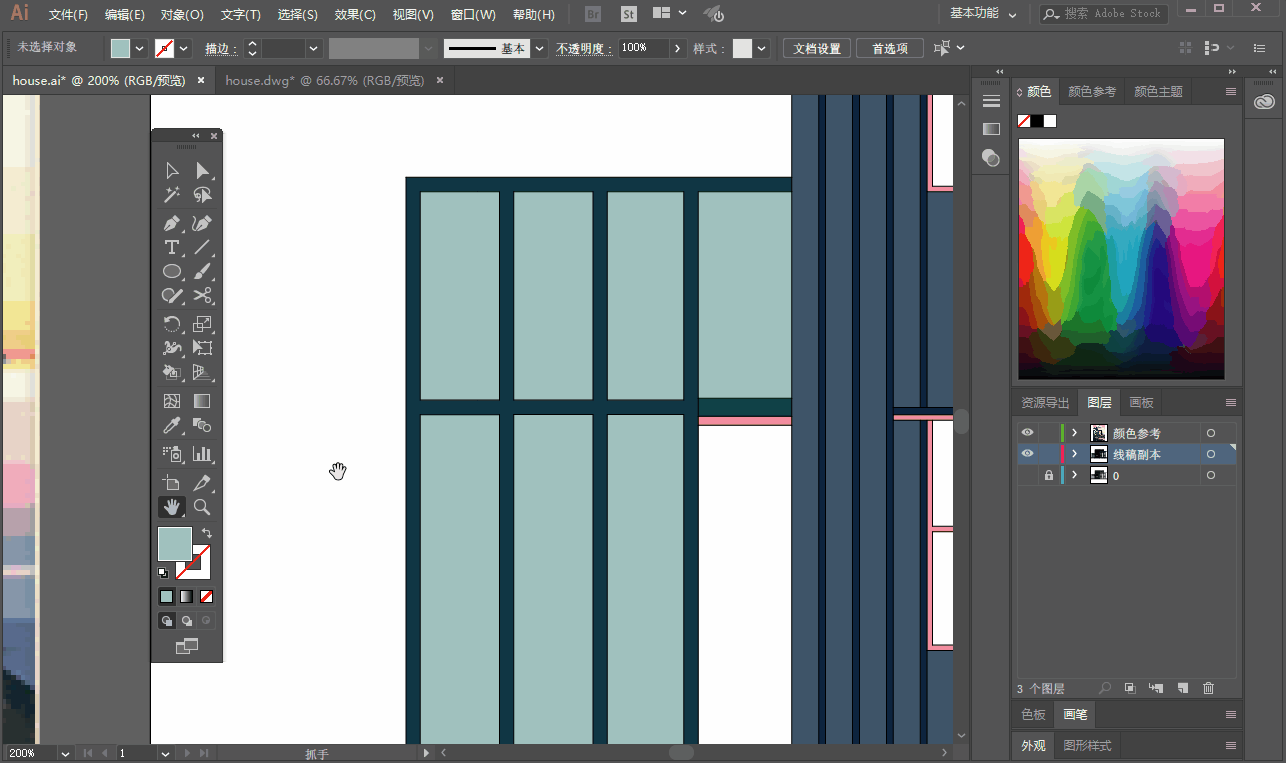Unlock layer 0 using lock icon
The width and height of the screenshot is (1286, 763).
pos(1048,476)
